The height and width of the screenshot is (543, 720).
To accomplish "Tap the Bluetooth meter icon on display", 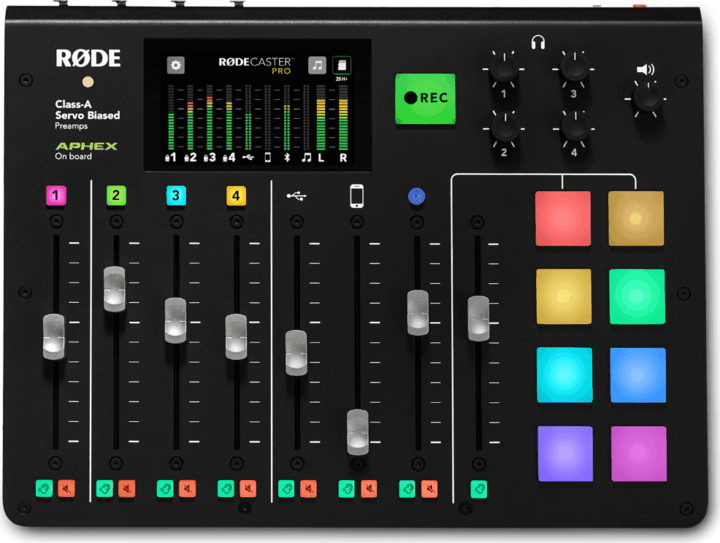I will tap(287, 158).
